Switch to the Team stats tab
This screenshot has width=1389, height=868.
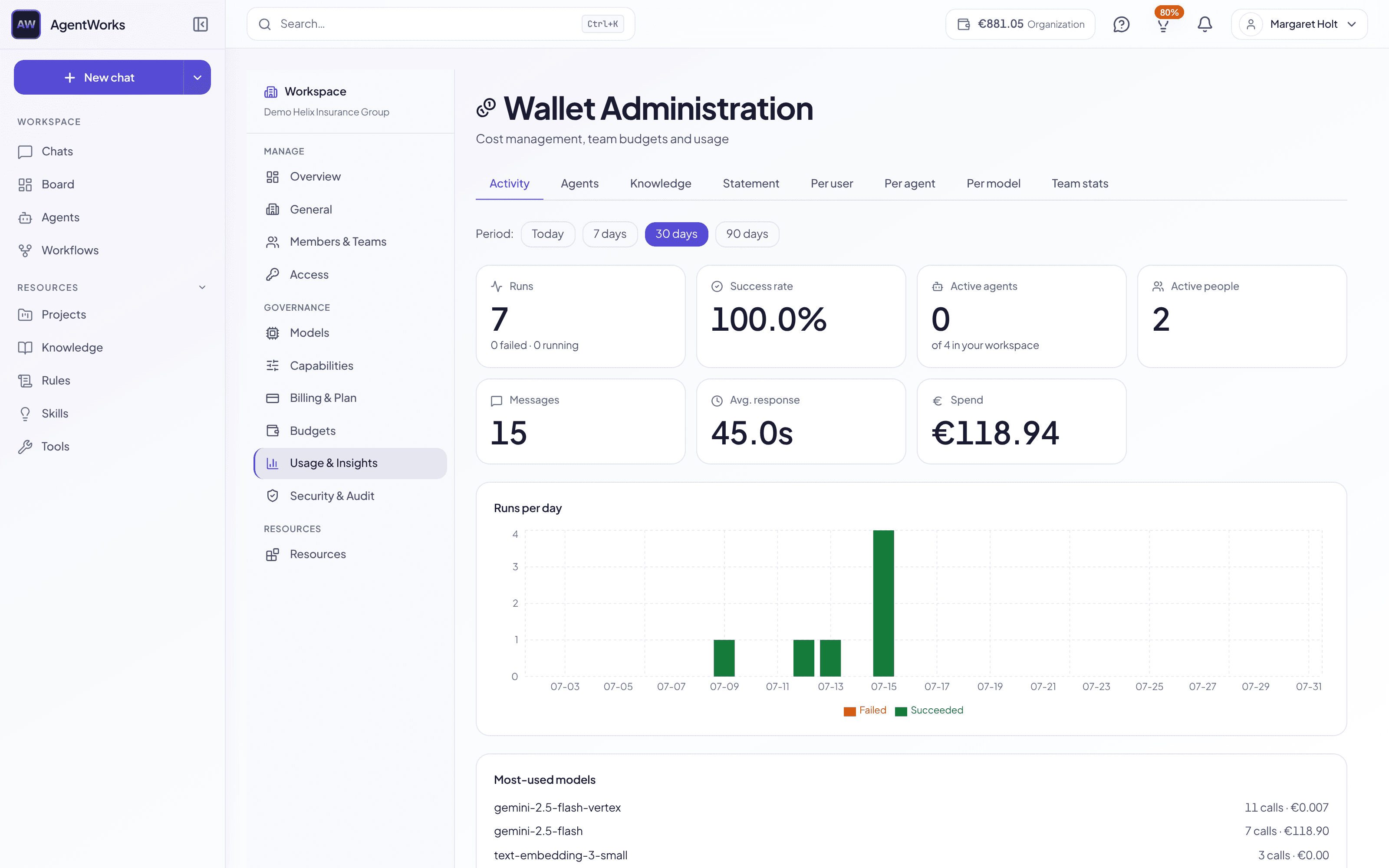tap(1080, 184)
